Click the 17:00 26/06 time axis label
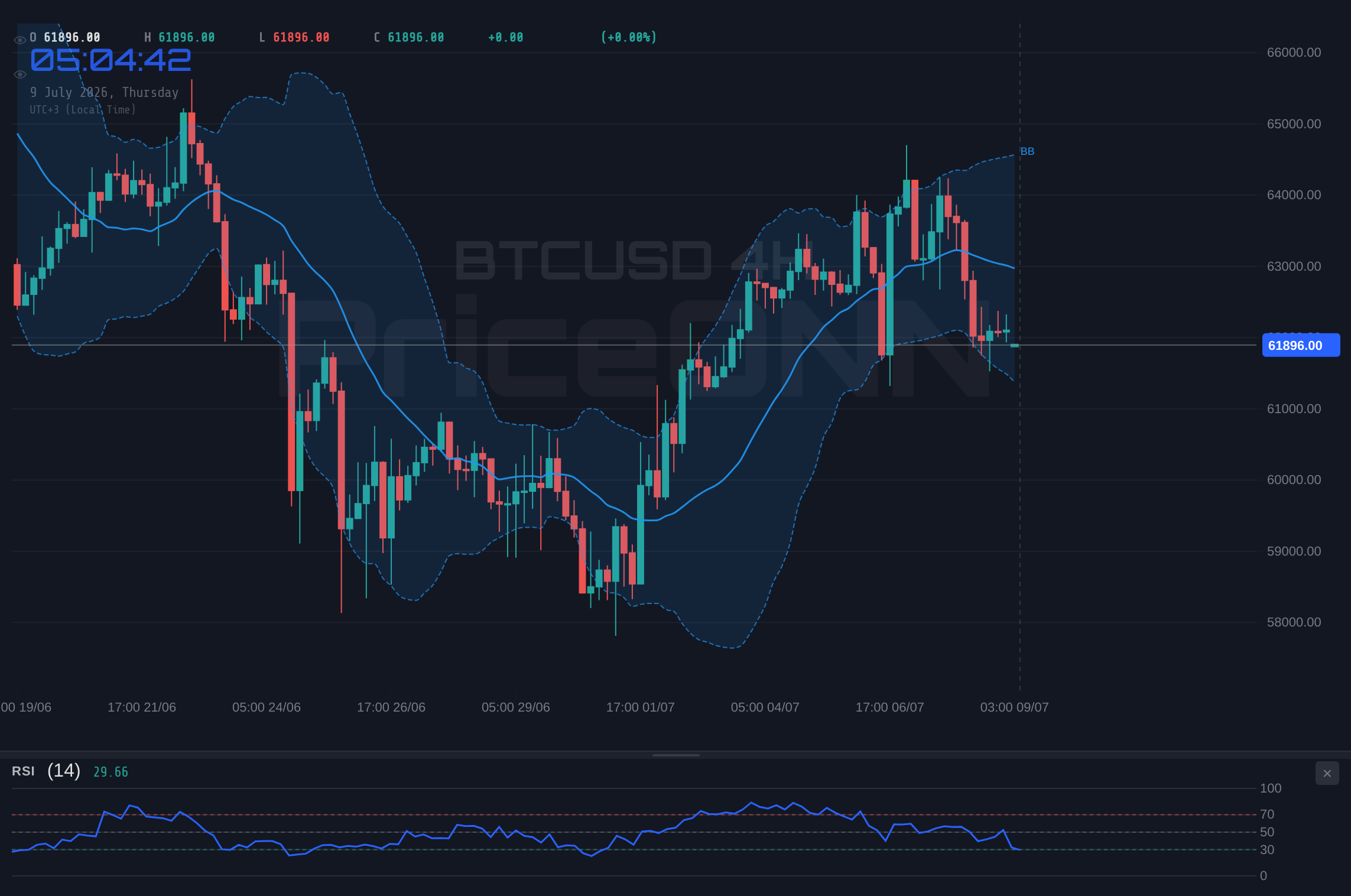 [391, 707]
